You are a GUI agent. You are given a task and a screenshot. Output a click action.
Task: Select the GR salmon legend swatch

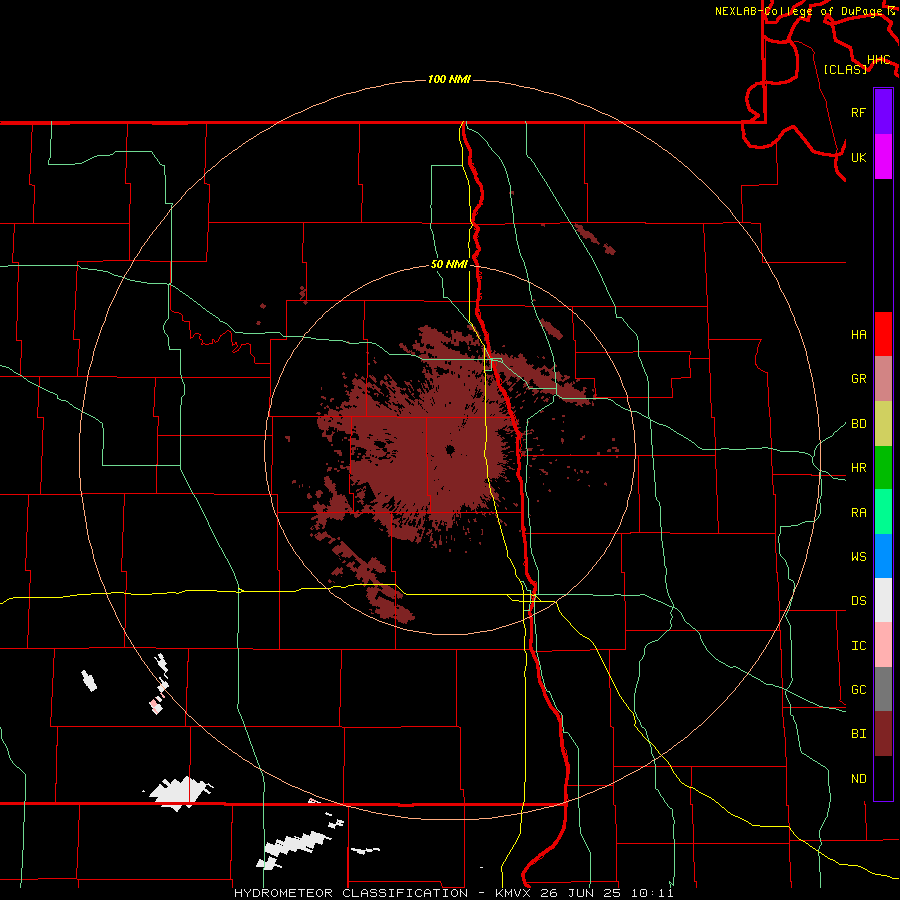coord(883,379)
